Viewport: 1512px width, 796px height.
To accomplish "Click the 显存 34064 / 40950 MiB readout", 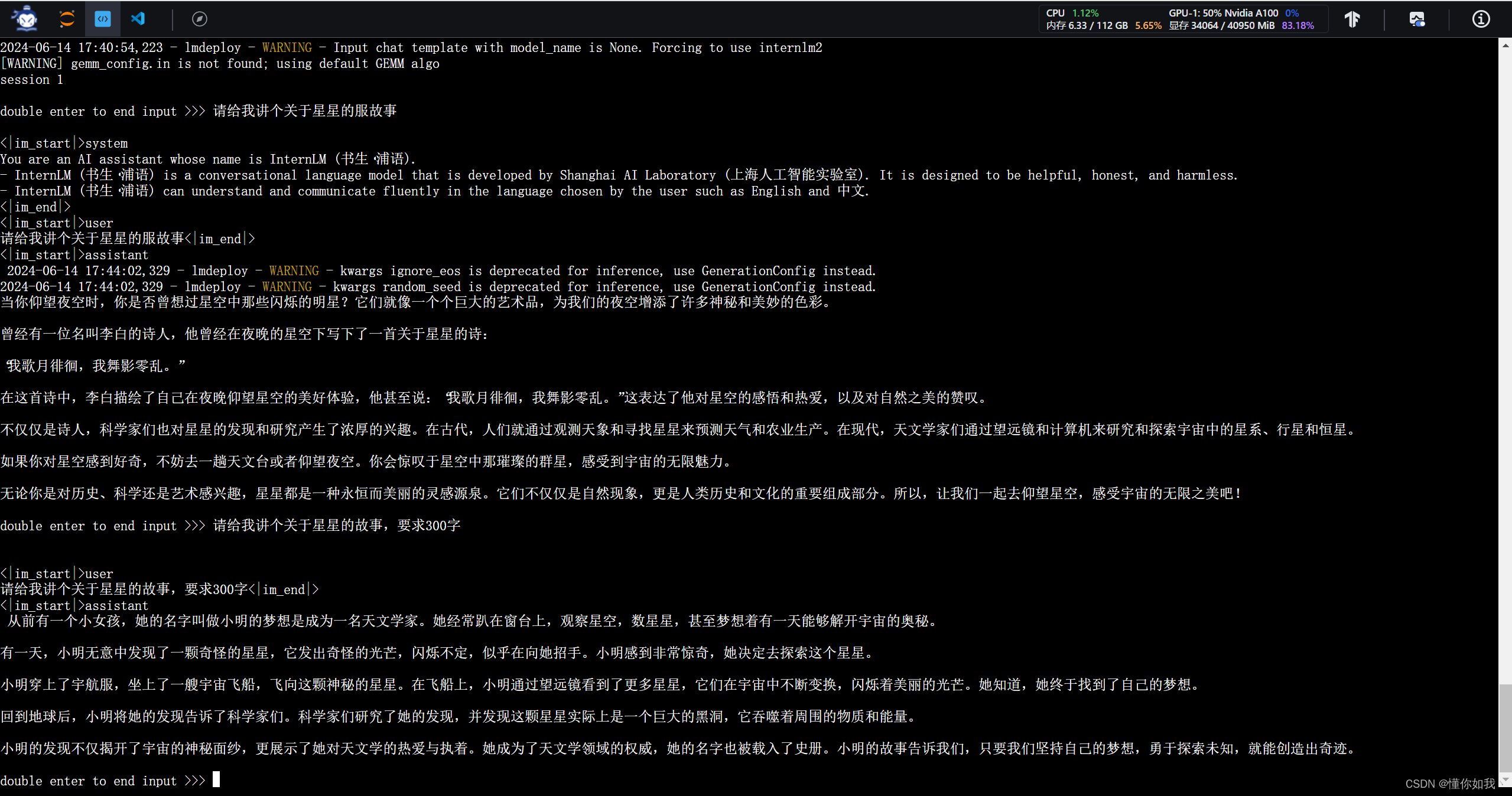I will click(x=1241, y=25).
